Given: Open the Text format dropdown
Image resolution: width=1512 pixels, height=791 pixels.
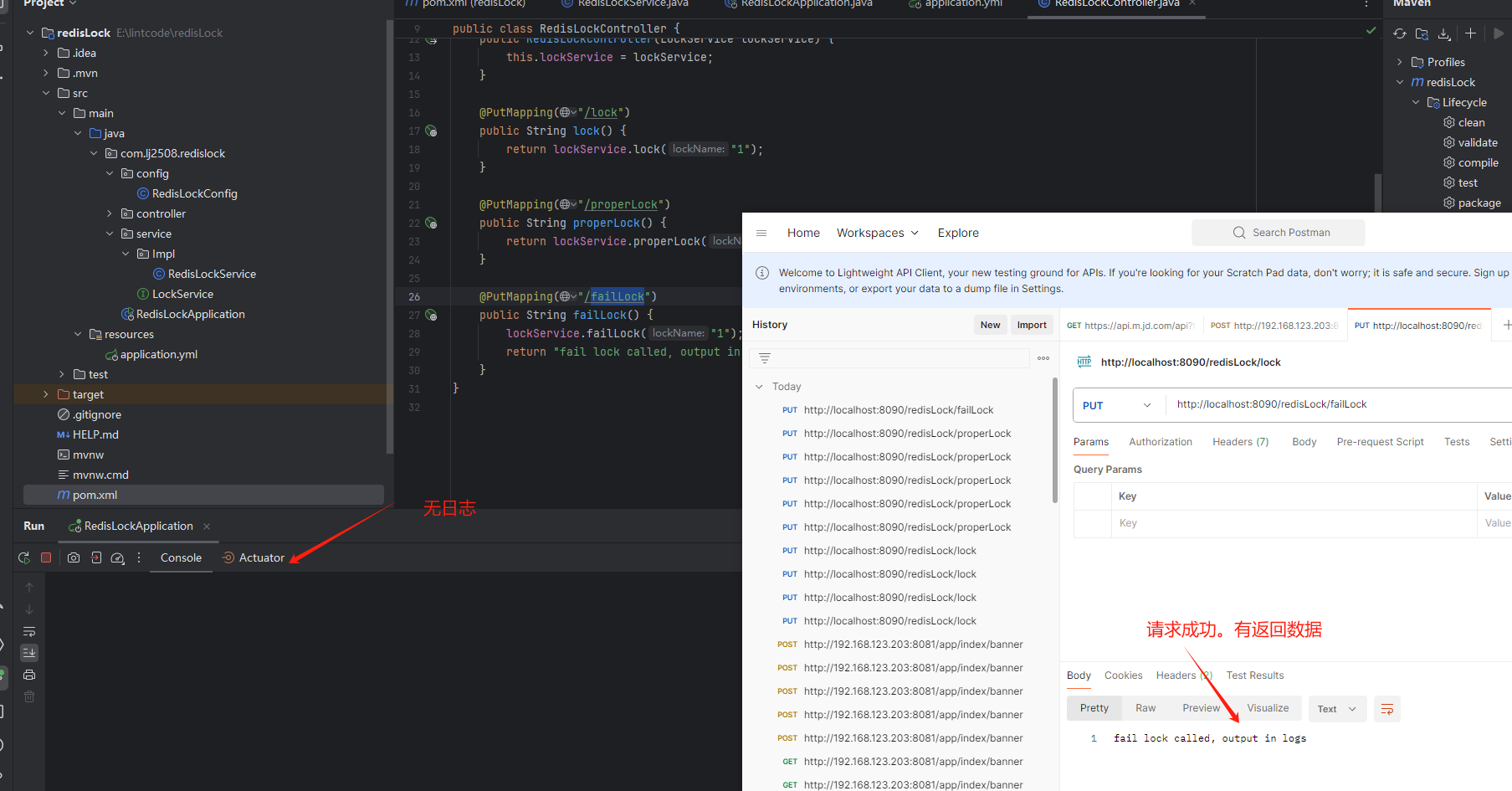Looking at the screenshot, I should 1336,709.
